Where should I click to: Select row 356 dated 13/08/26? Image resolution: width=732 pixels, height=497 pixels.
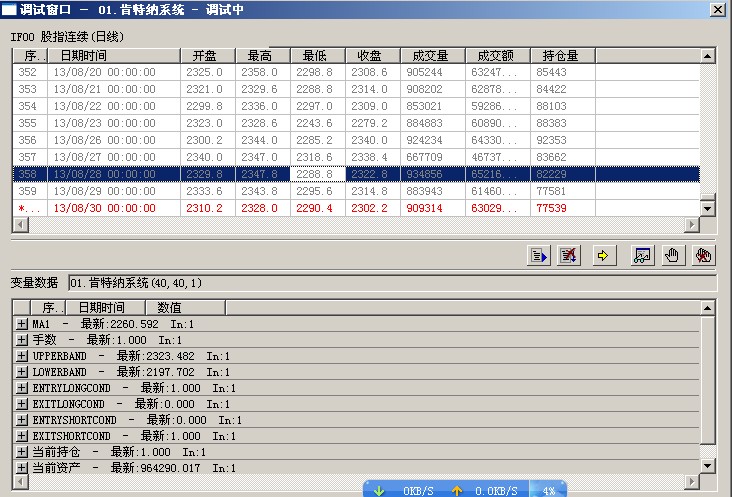tap(356, 140)
